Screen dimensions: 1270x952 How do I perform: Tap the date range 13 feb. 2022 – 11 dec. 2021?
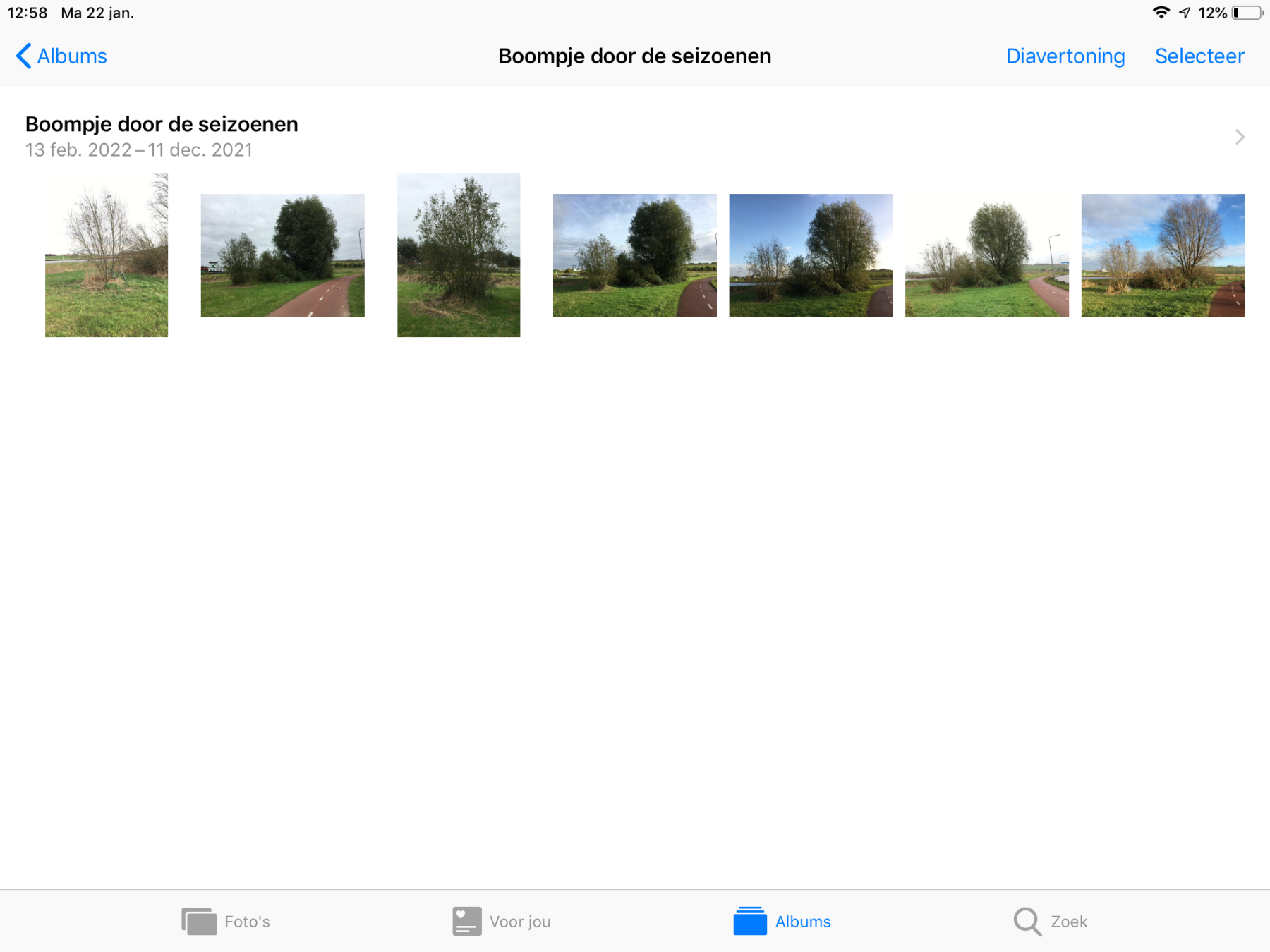point(139,150)
